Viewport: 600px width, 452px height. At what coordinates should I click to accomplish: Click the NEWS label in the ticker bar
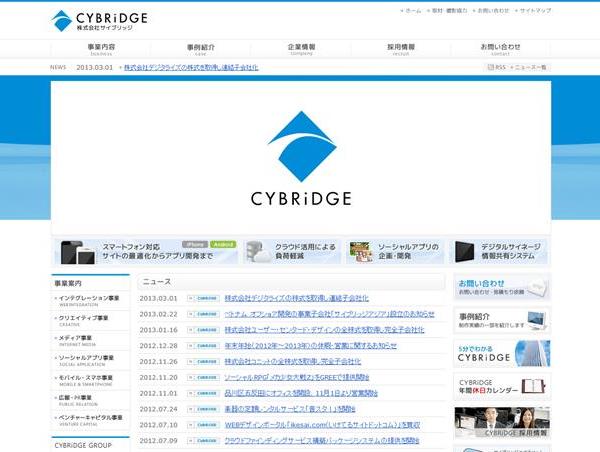click(58, 67)
